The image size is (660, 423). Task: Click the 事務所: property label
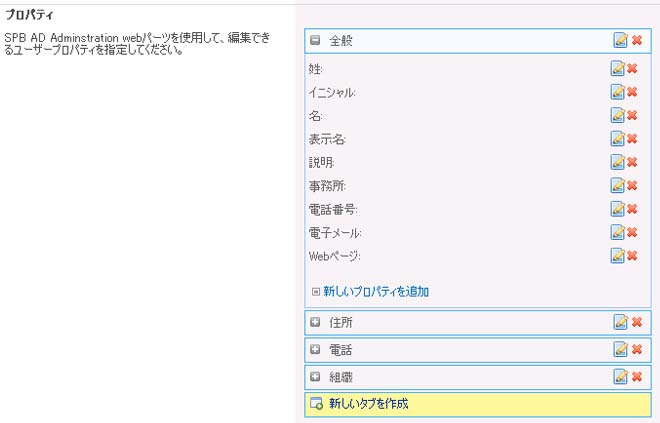[327, 186]
